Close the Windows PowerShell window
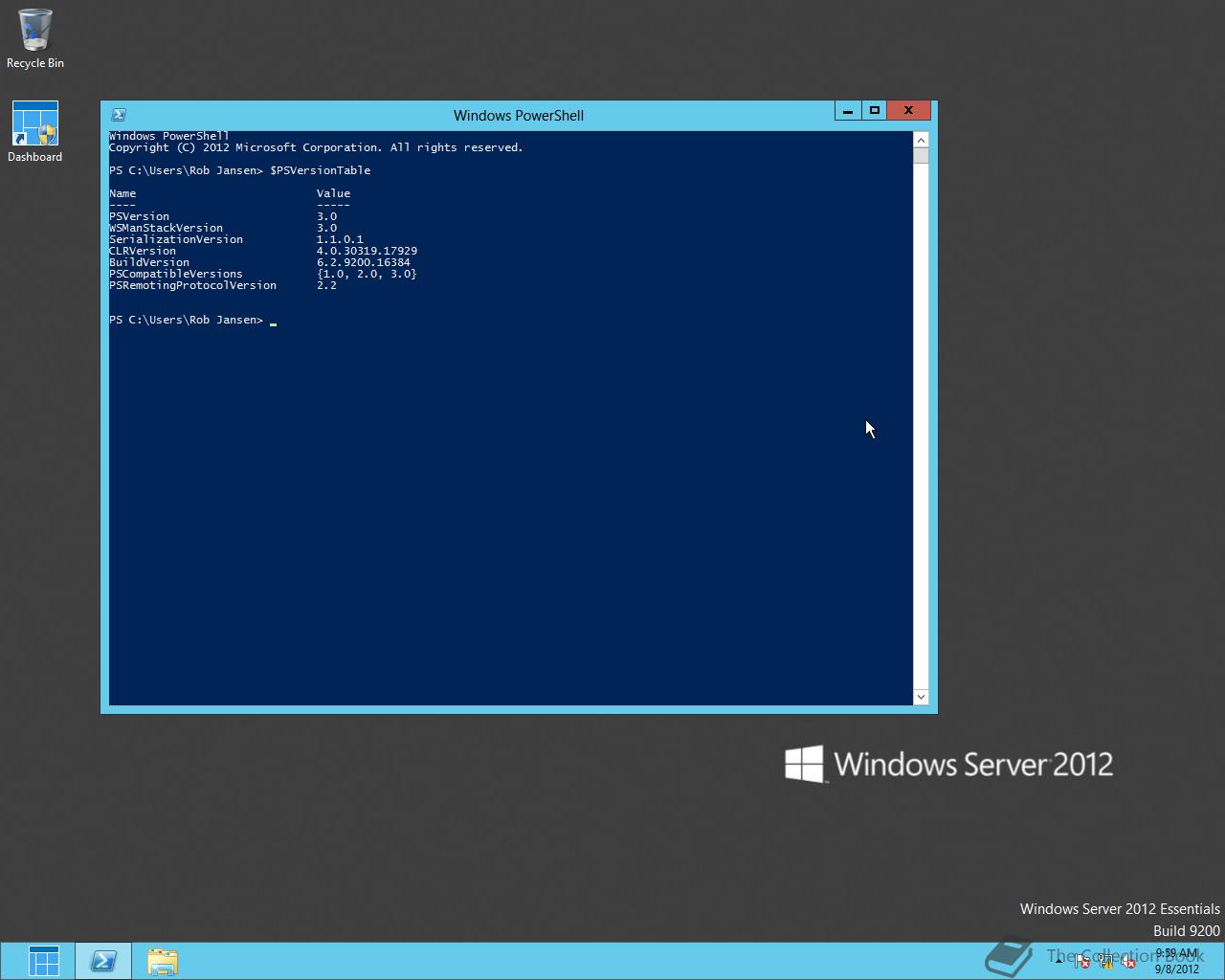 point(908,111)
